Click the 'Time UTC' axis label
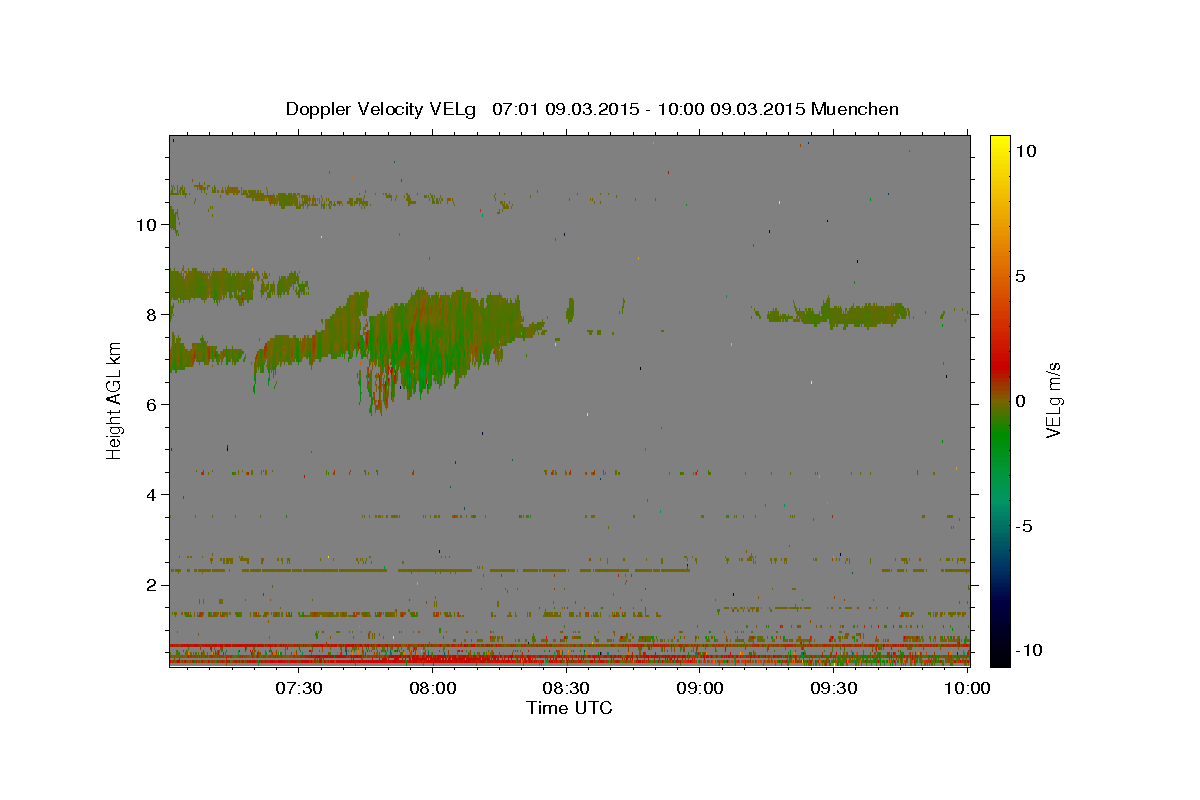 [569, 708]
